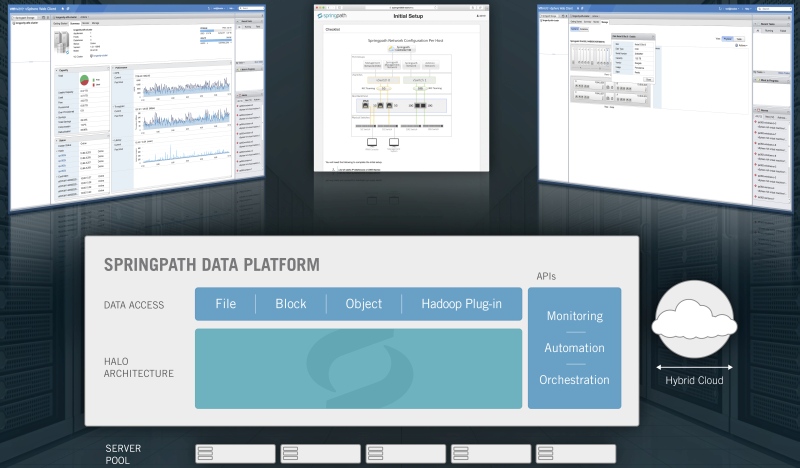Screen dimensions: 800x468
Task: Click the Hadoop Plug-in segment
Action: 462,304
